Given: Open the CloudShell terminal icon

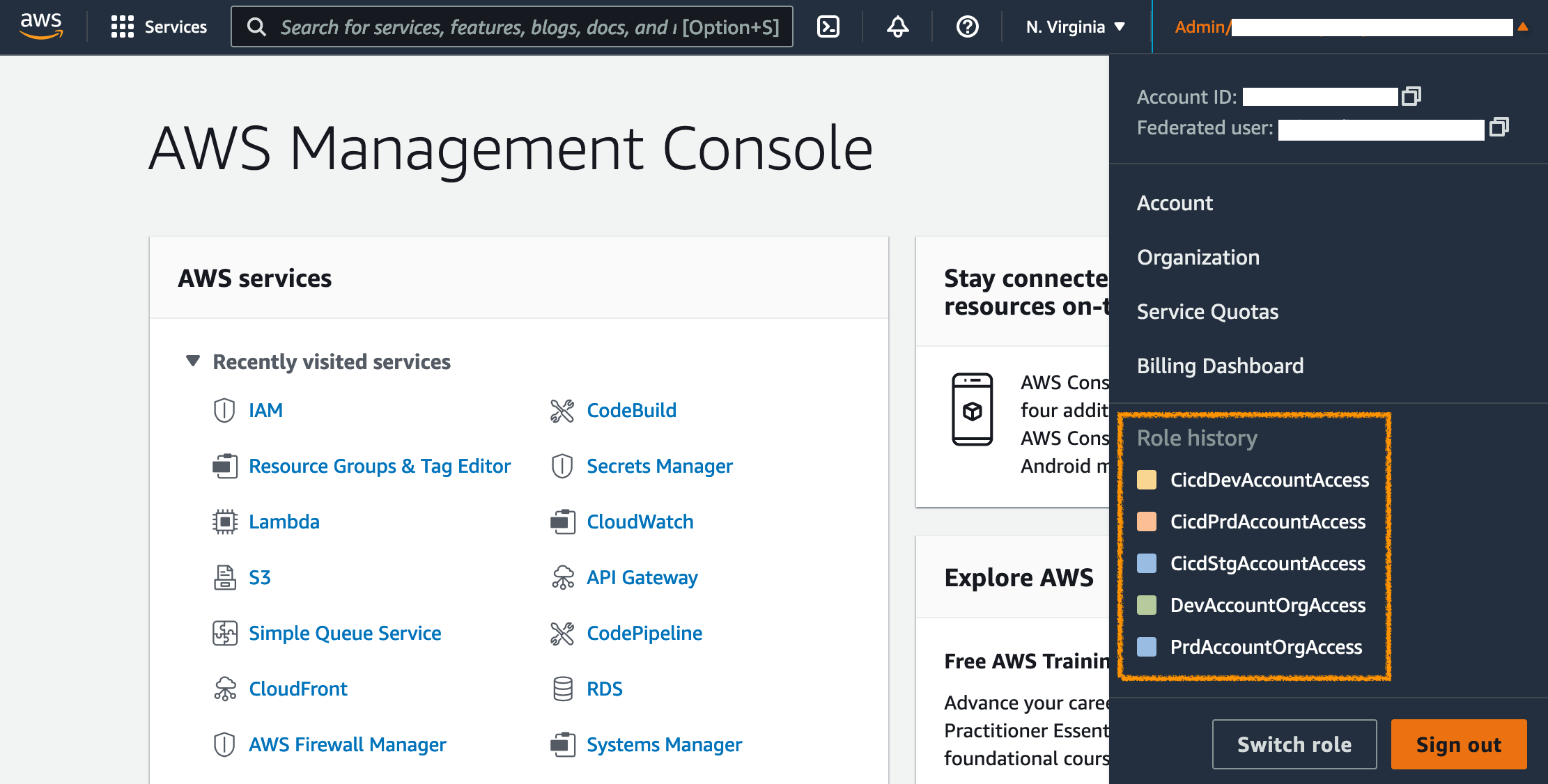Looking at the screenshot, I should 828,27.
